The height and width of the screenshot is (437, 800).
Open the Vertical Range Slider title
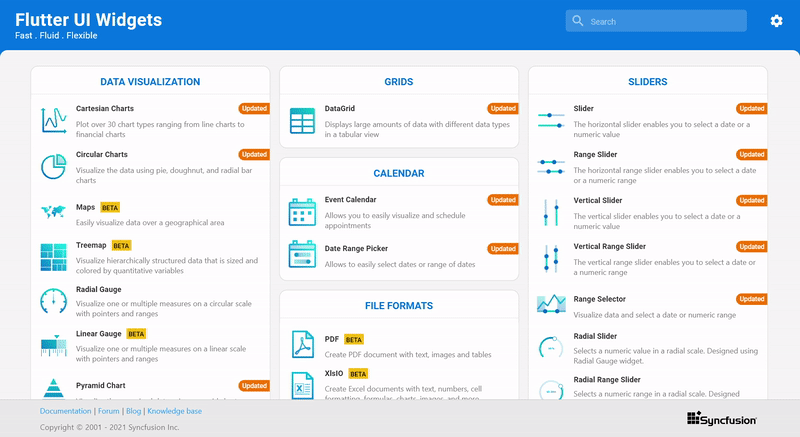tap(609, 246)
